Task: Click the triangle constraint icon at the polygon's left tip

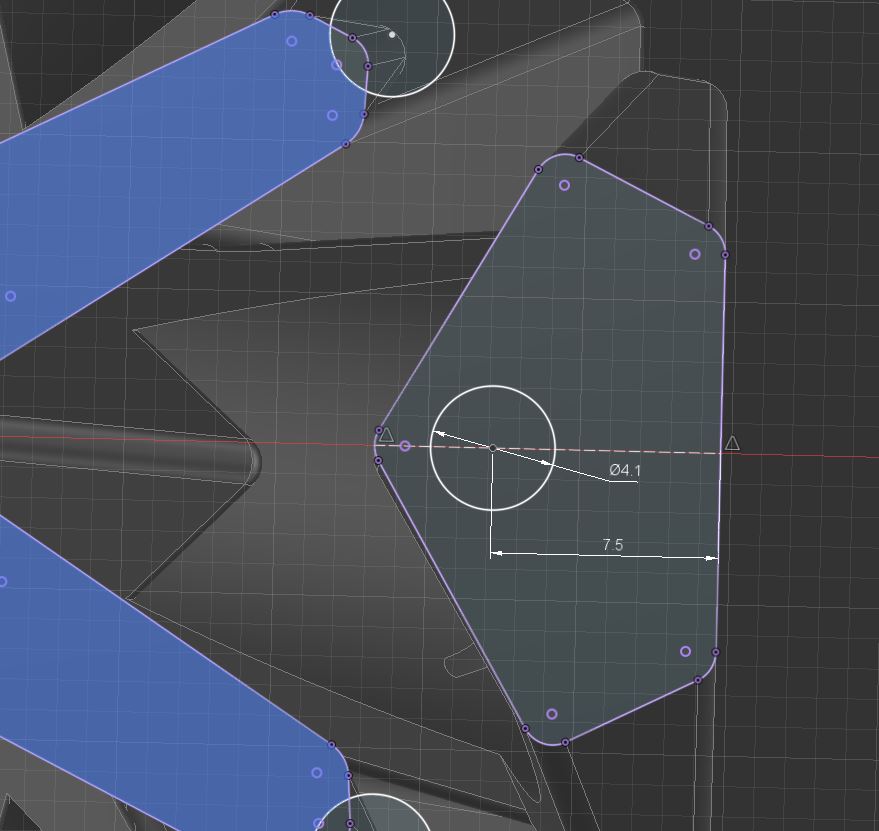Action: click(386, 435)
